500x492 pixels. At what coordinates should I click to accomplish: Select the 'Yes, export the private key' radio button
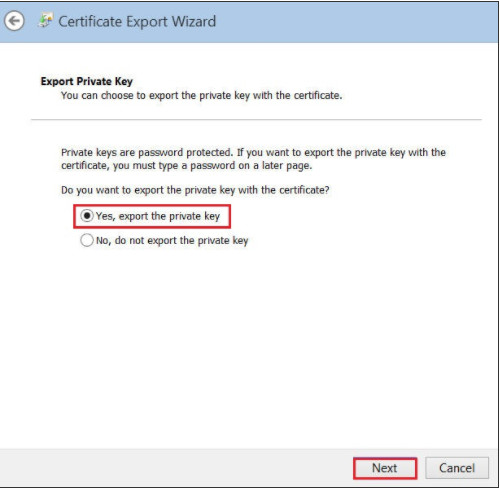[x=87, y=216]
